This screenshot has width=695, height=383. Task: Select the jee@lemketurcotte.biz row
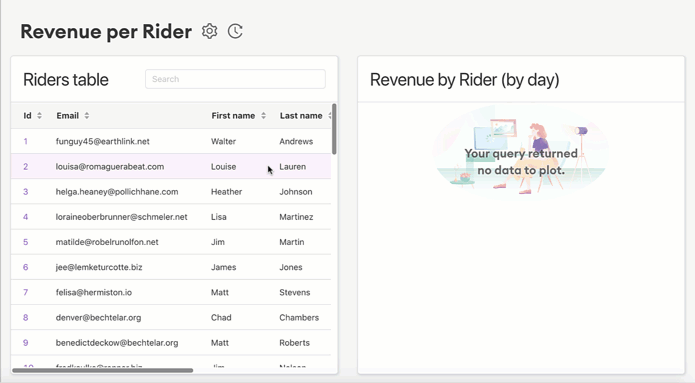[171, 267]
